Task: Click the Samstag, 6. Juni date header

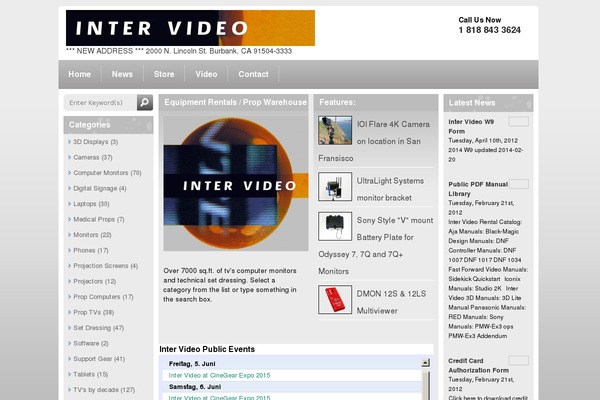Action: pyautogui.click(x=195, y=387)
